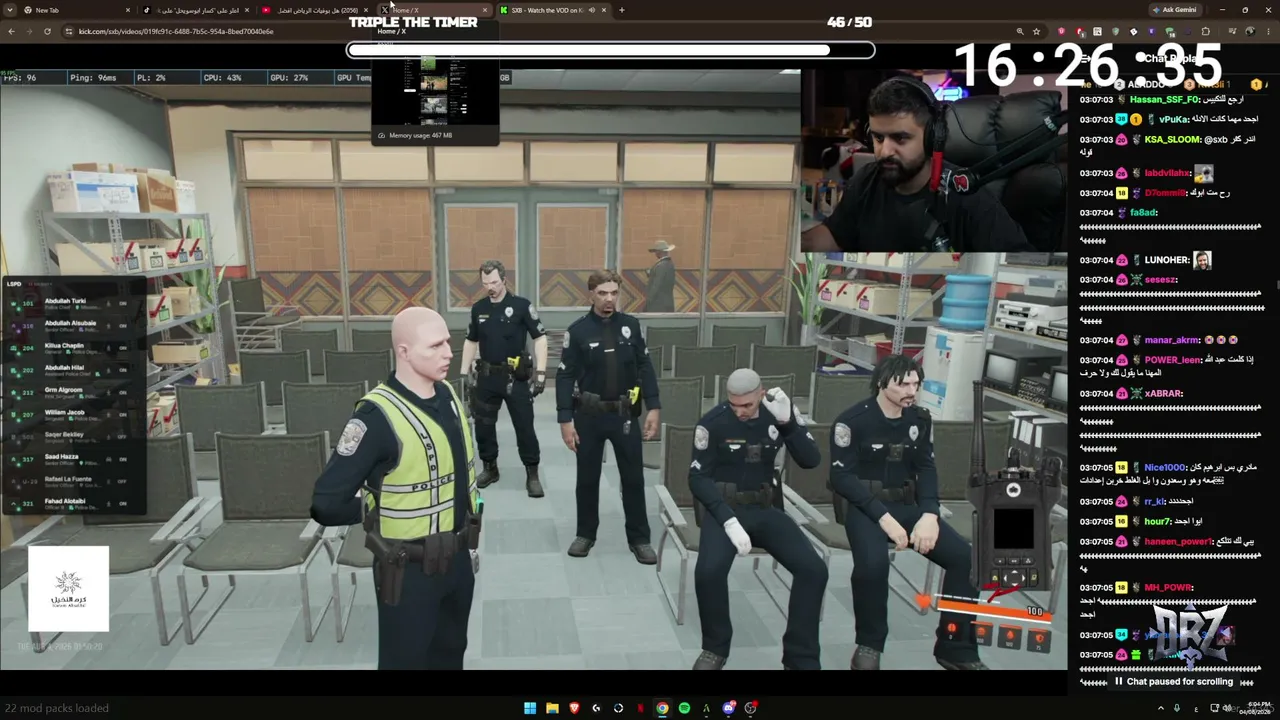Viewport: 1280px width, 720px height.
Task: Close the Home / X tab
Action: tap(485, 10)
